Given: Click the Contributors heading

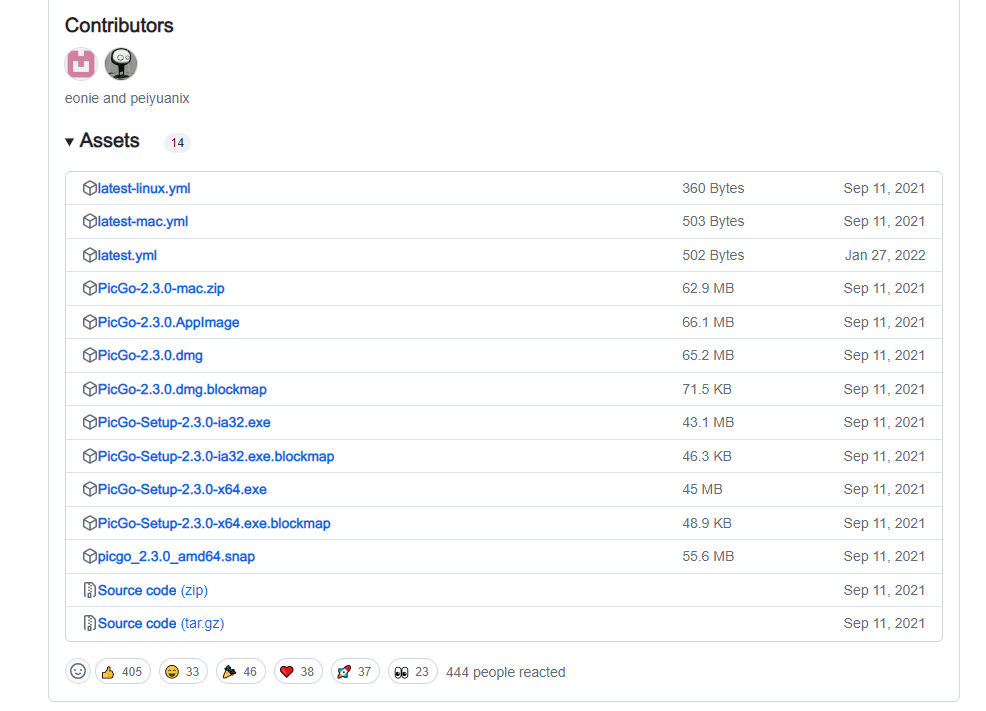Looking at the screenshot, I should (119, 25).
